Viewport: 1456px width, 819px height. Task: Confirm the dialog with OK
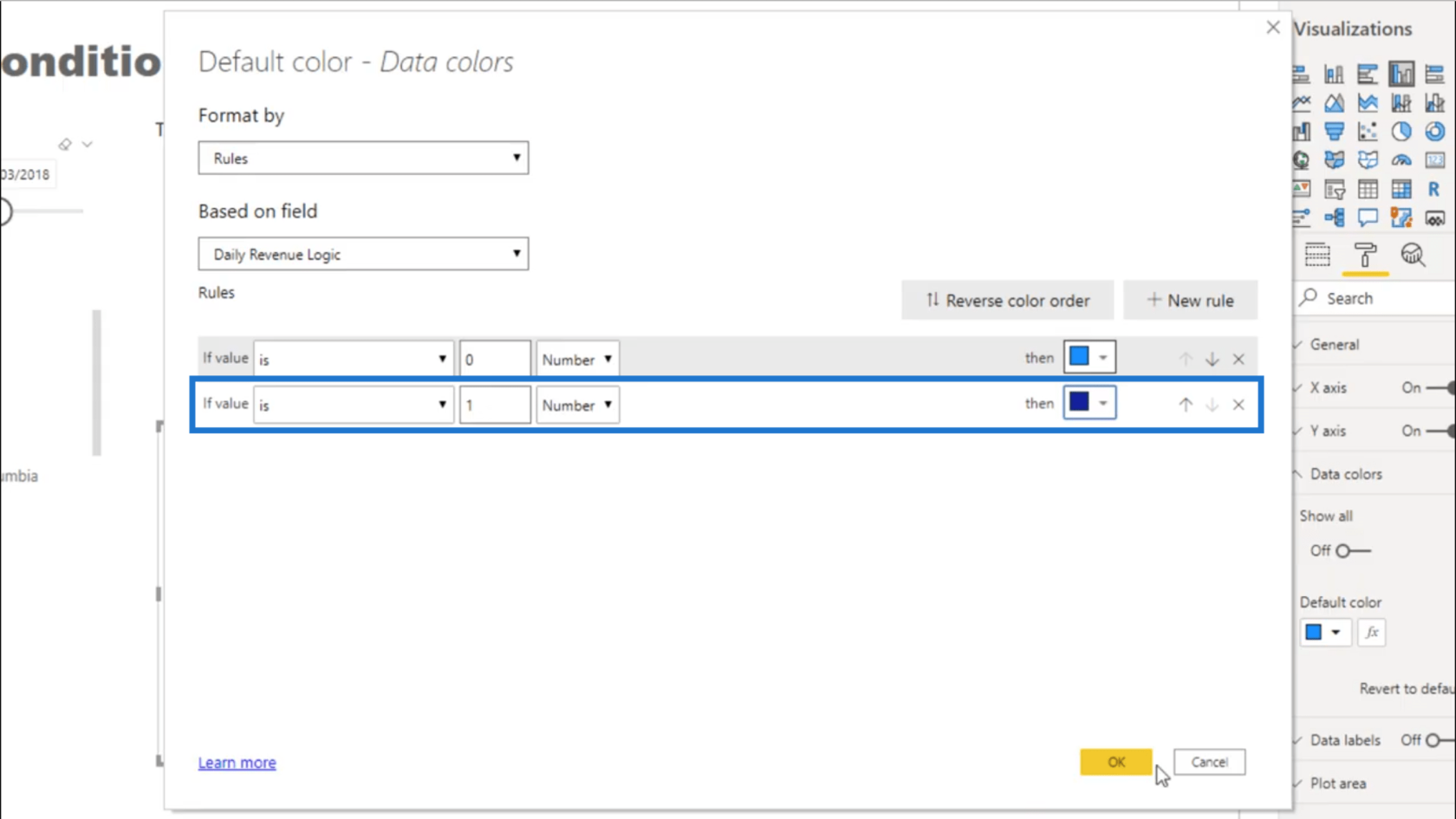(x=1116, y=762)
